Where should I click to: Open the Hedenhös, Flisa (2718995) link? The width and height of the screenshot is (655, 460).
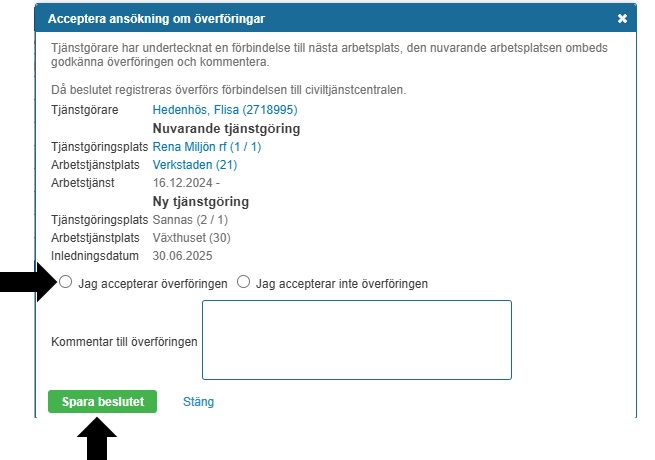click(x=225, y=109)
